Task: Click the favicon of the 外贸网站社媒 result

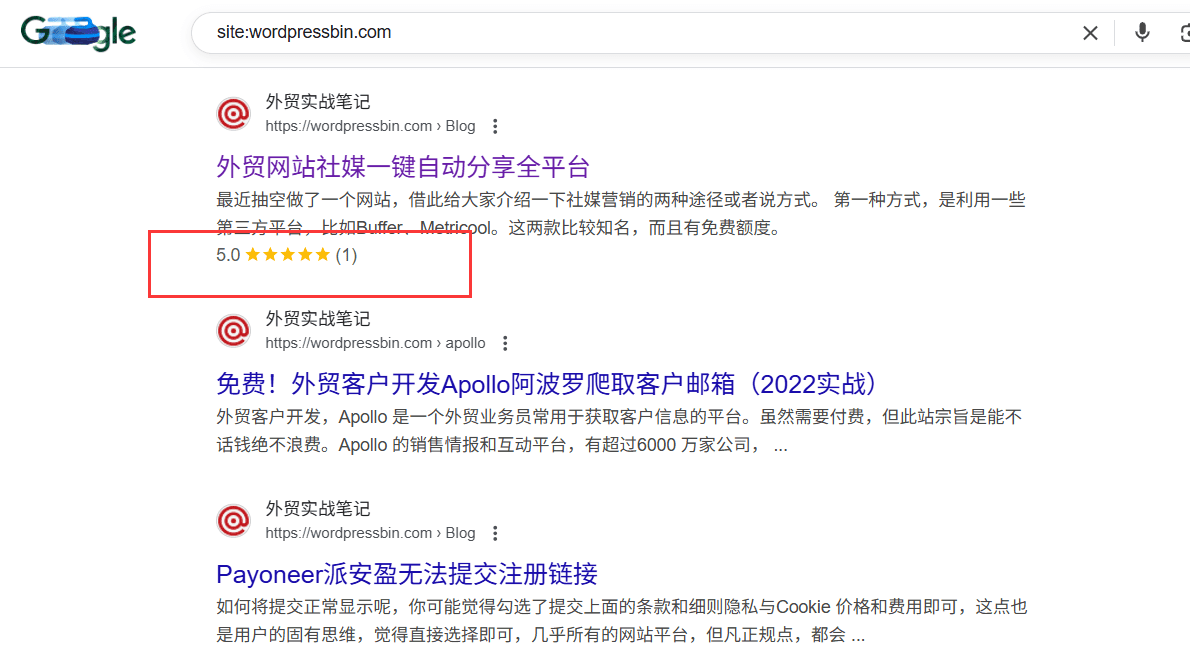Action: (234, 114)
